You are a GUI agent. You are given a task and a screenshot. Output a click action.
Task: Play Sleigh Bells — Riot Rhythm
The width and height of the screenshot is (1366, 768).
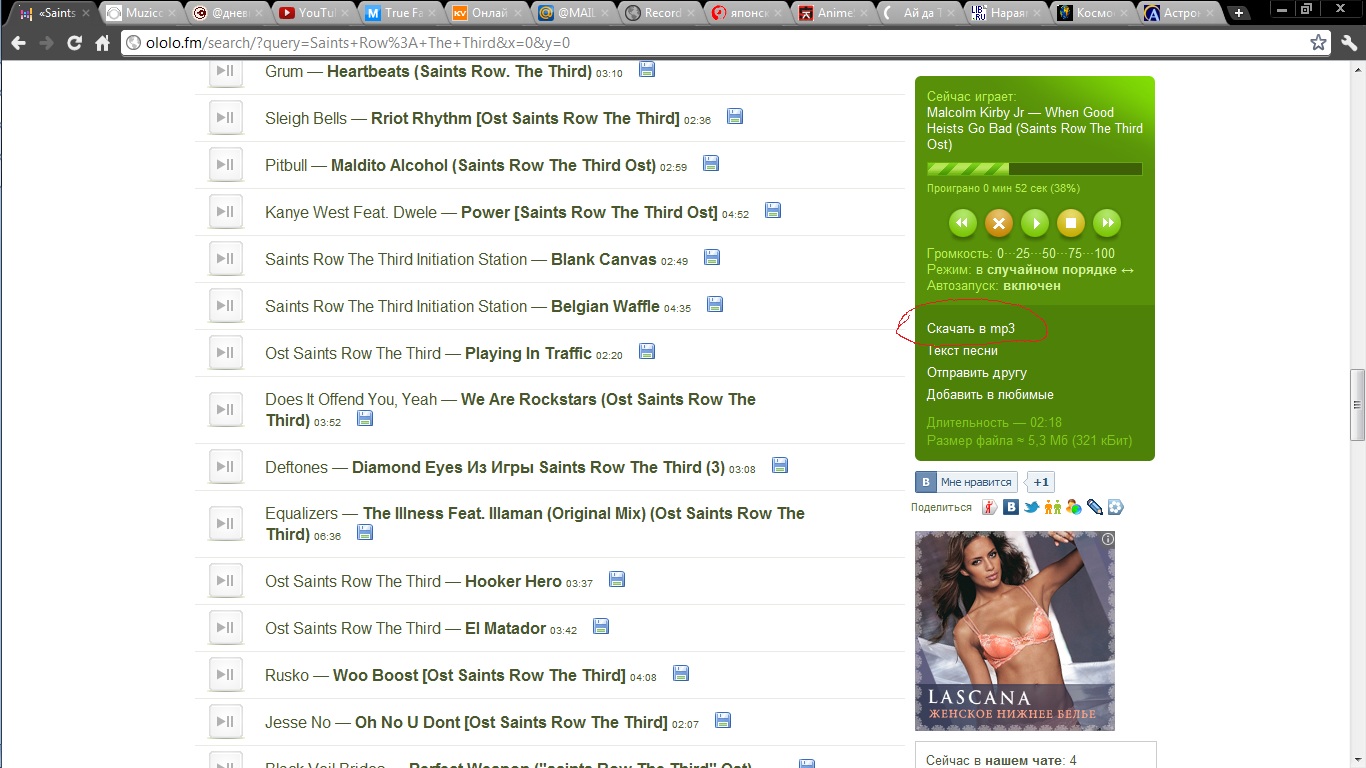click(226, 118)
